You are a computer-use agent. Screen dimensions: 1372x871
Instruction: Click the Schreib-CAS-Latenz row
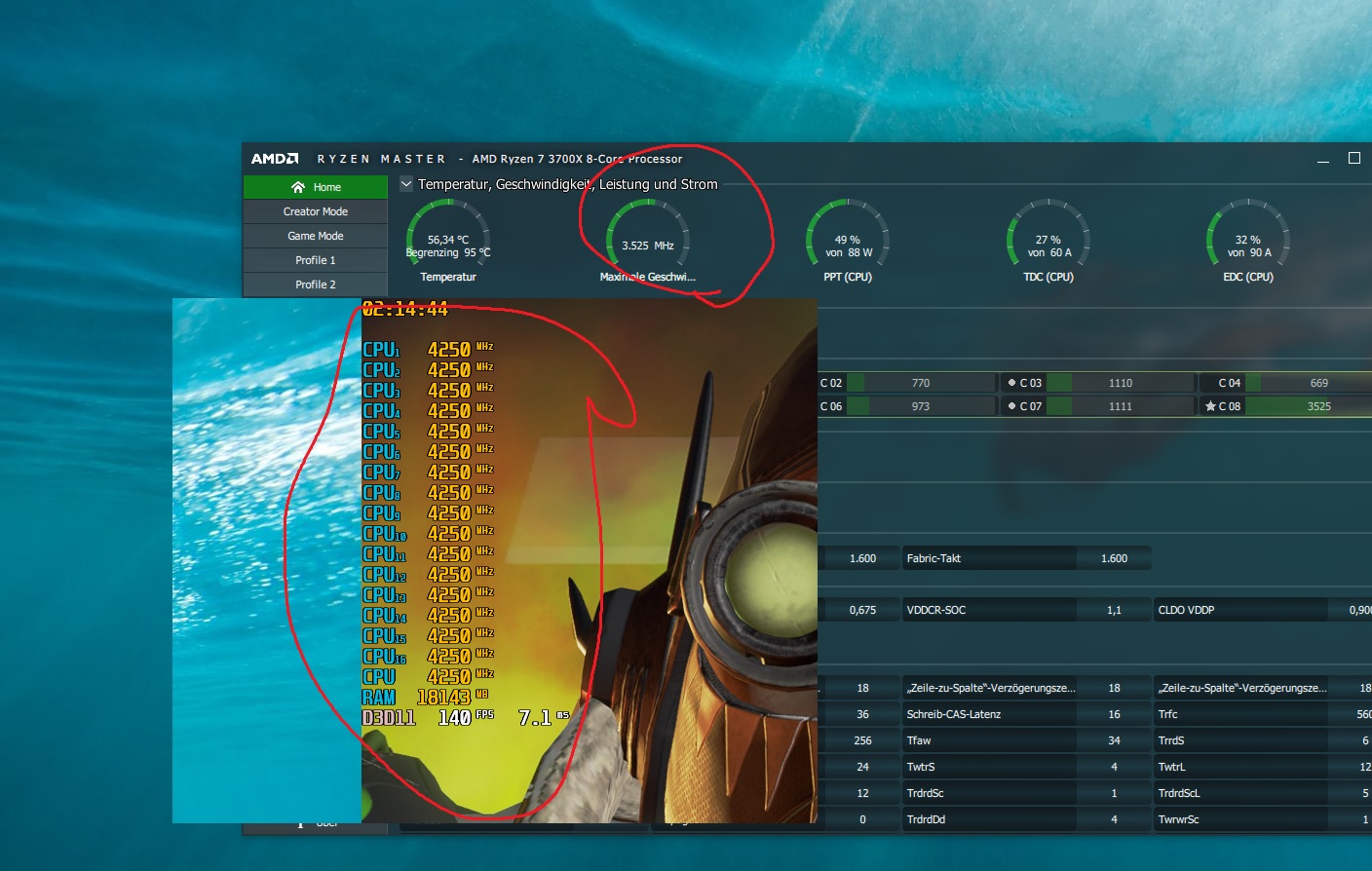tap(1027, 714)
